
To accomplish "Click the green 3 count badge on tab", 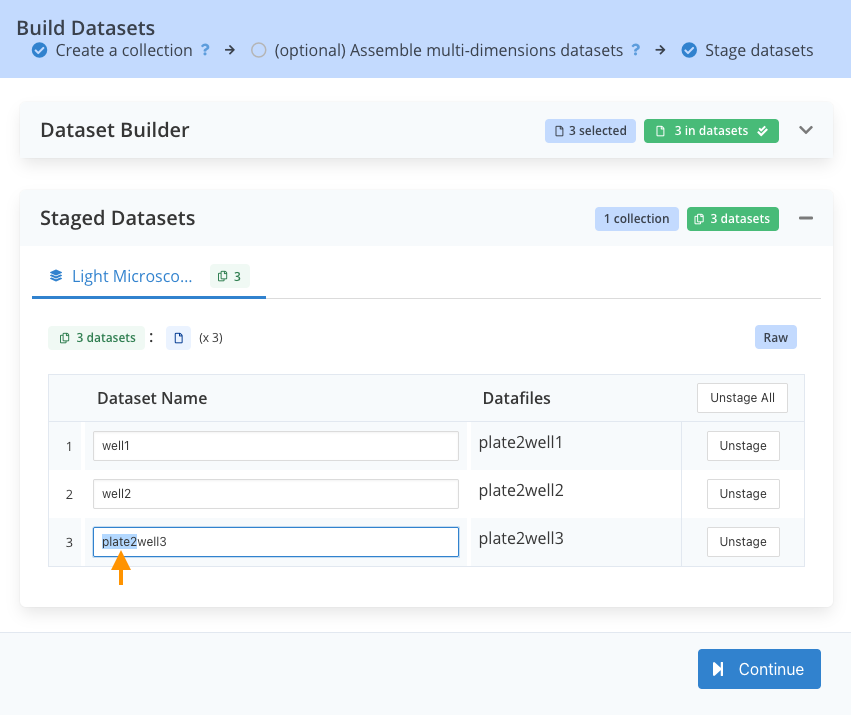I will [230, 276].
